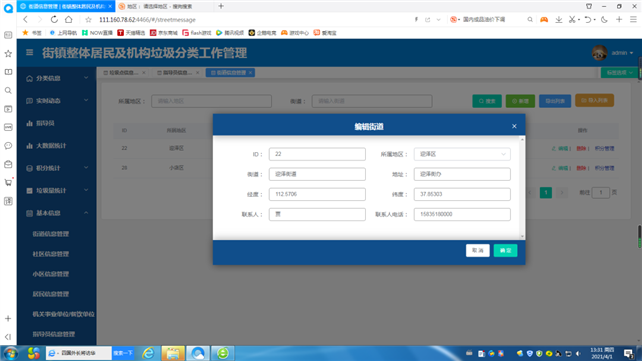
Task: Open Internet Explorer from the taskbar
Action: coord(148,353)
